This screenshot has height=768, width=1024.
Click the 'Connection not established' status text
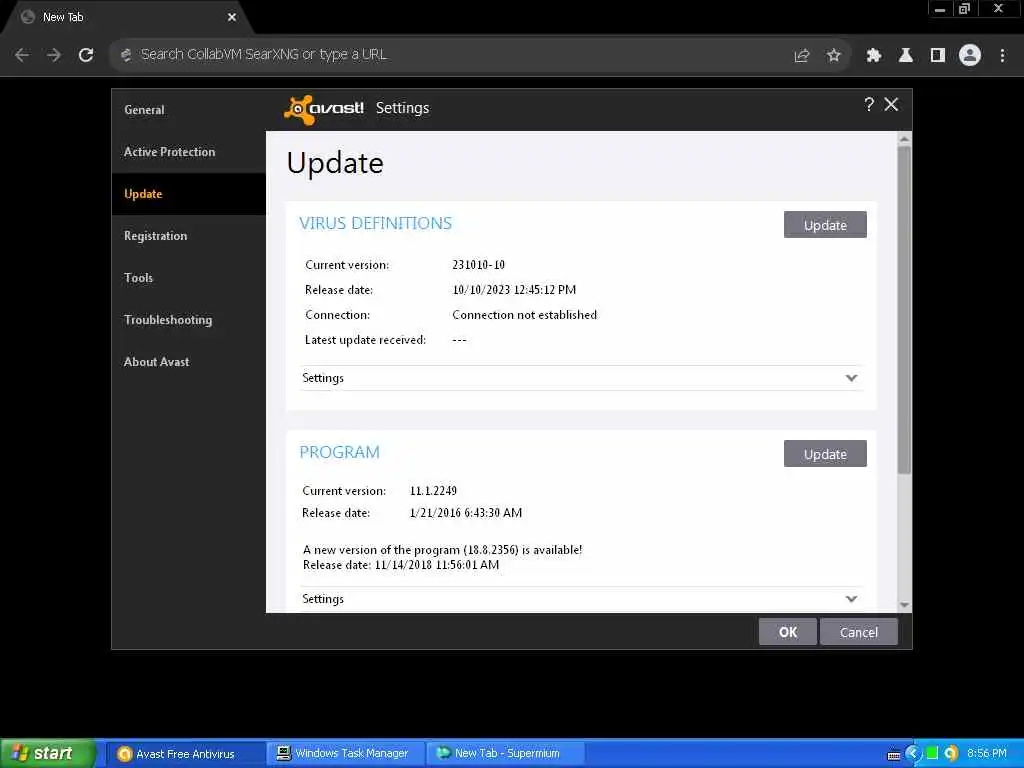tap(524, 315)
